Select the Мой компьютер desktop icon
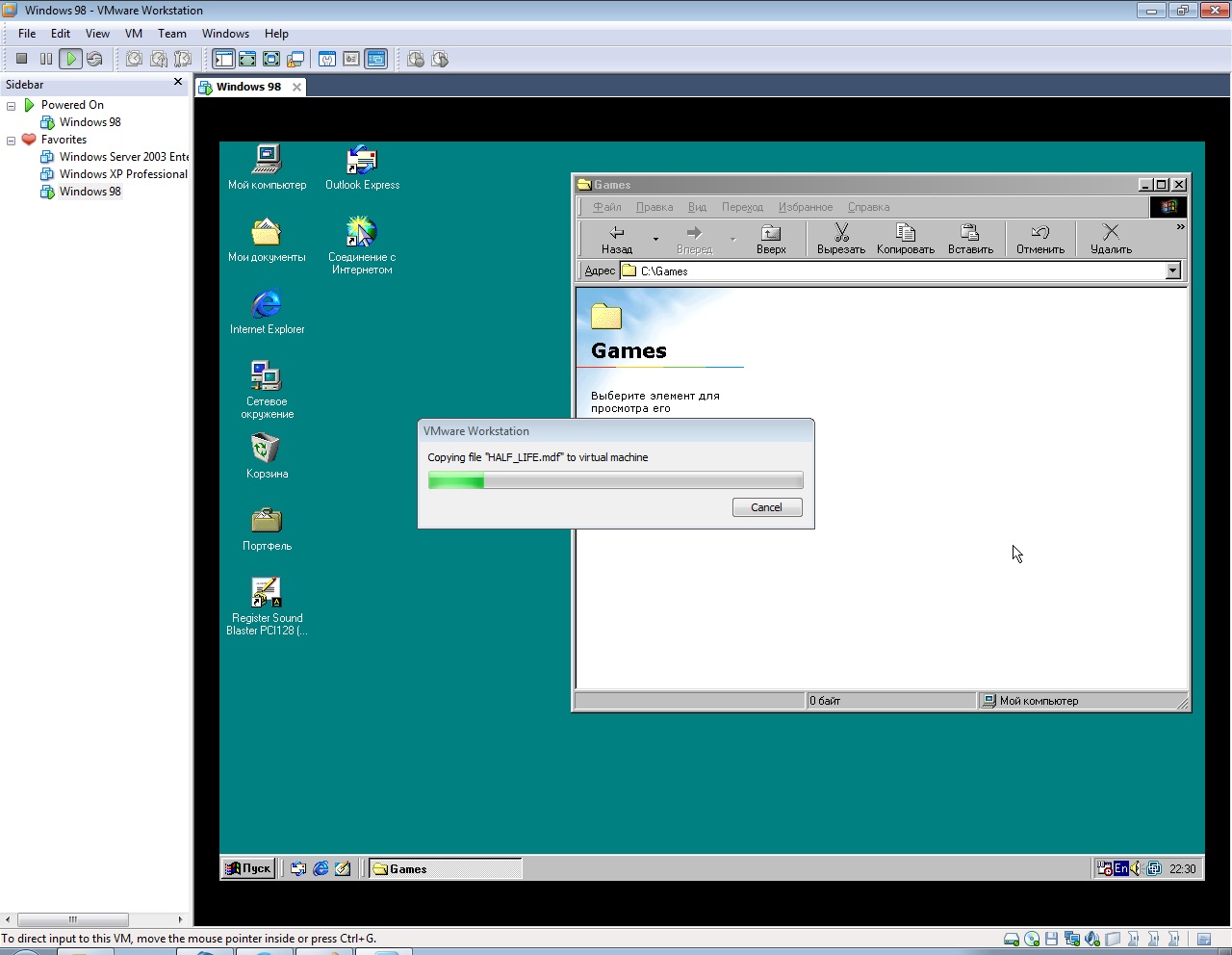The width and height of the screenshot is (1232, 955). coord(267,168)
